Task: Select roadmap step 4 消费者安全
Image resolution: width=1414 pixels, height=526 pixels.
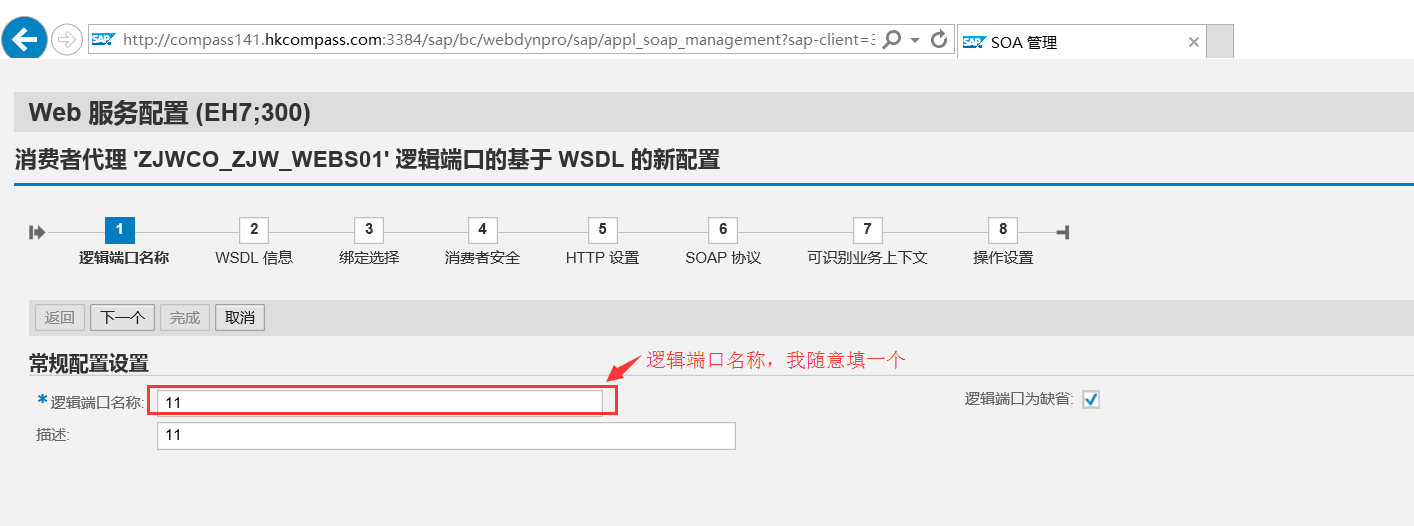Action: click(x=482, y=230)
